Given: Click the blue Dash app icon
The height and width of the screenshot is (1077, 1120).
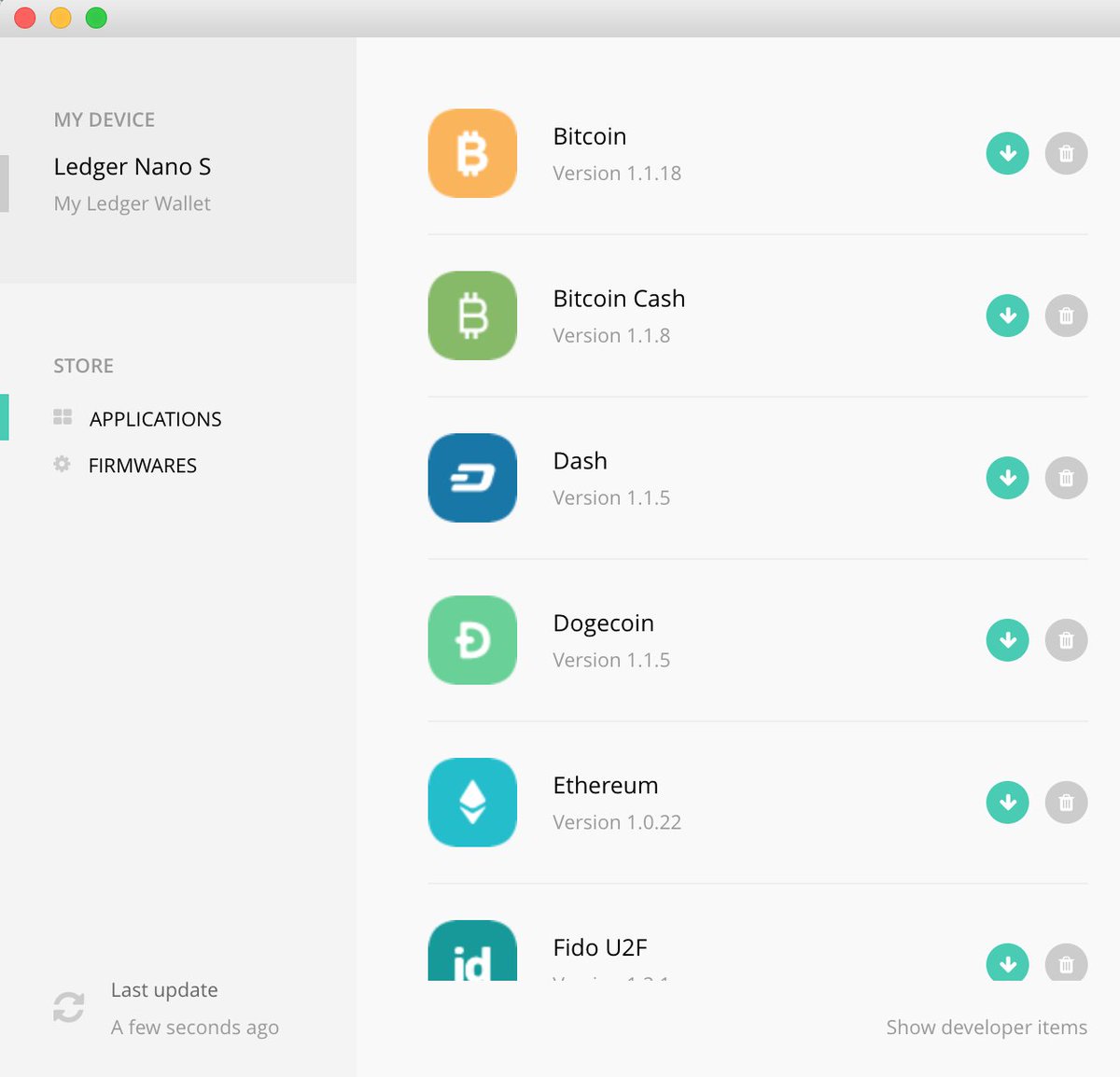Looking at the screenshot, I should (x=472, y=478).
